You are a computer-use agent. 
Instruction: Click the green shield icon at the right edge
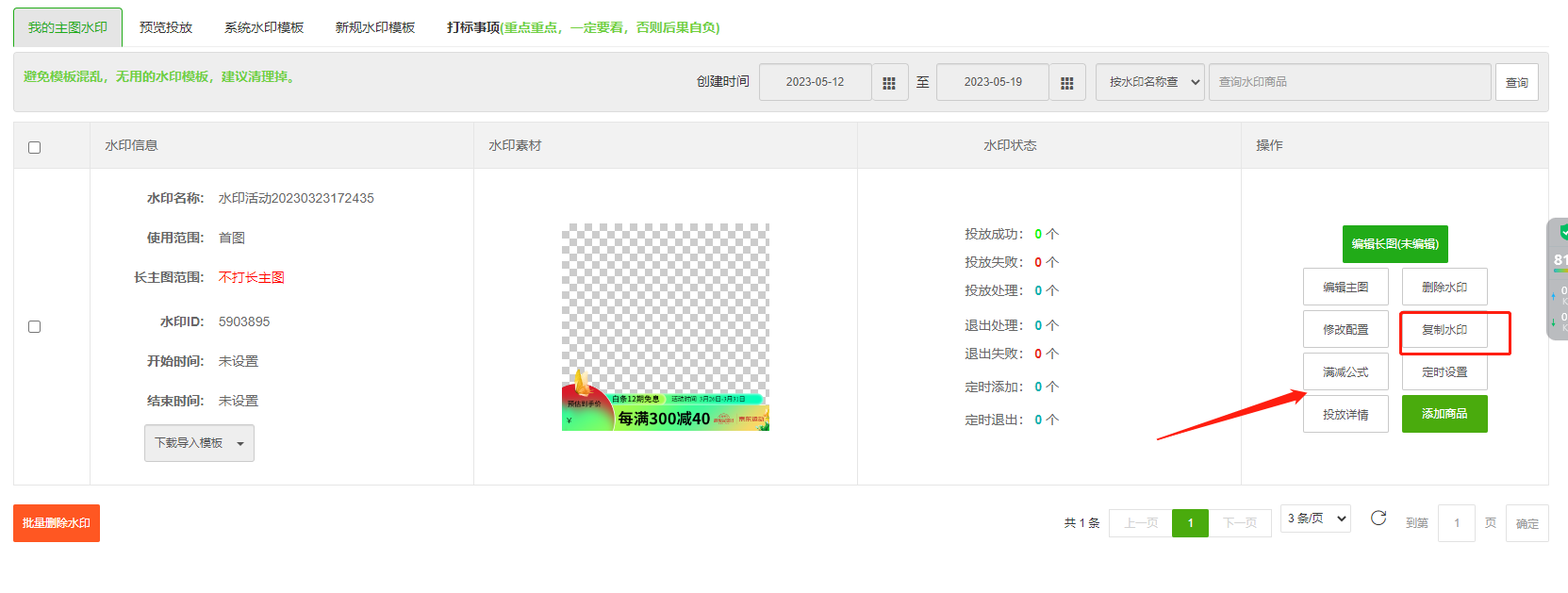1562,232
